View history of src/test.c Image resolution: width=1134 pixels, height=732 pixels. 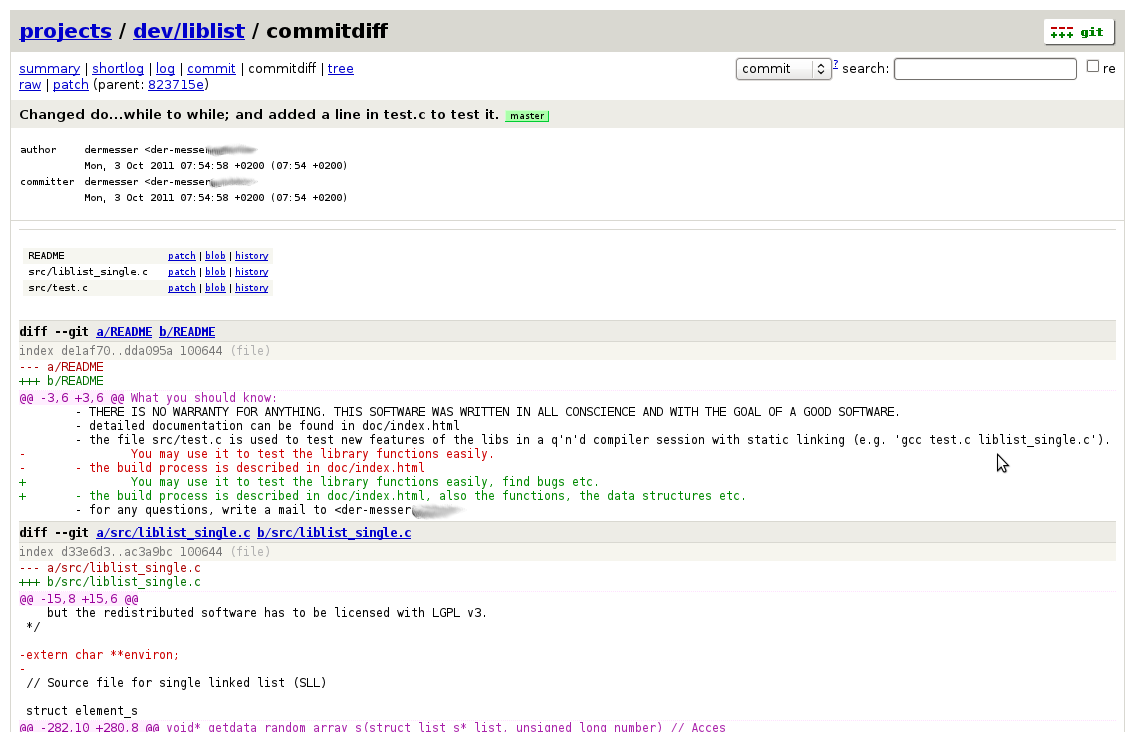click(x=251, y=288)
